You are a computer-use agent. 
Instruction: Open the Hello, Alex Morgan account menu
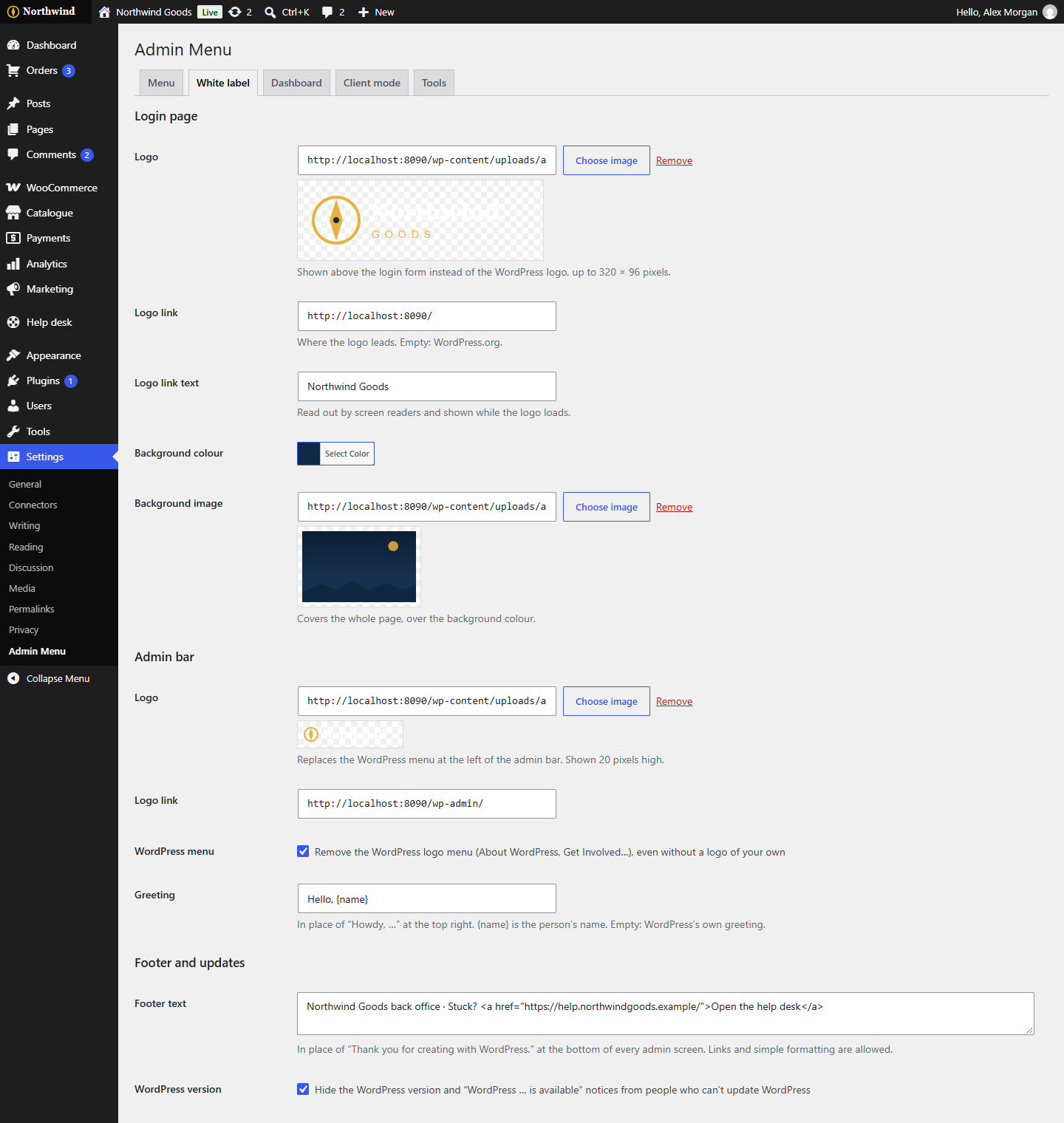point(1006,12)
